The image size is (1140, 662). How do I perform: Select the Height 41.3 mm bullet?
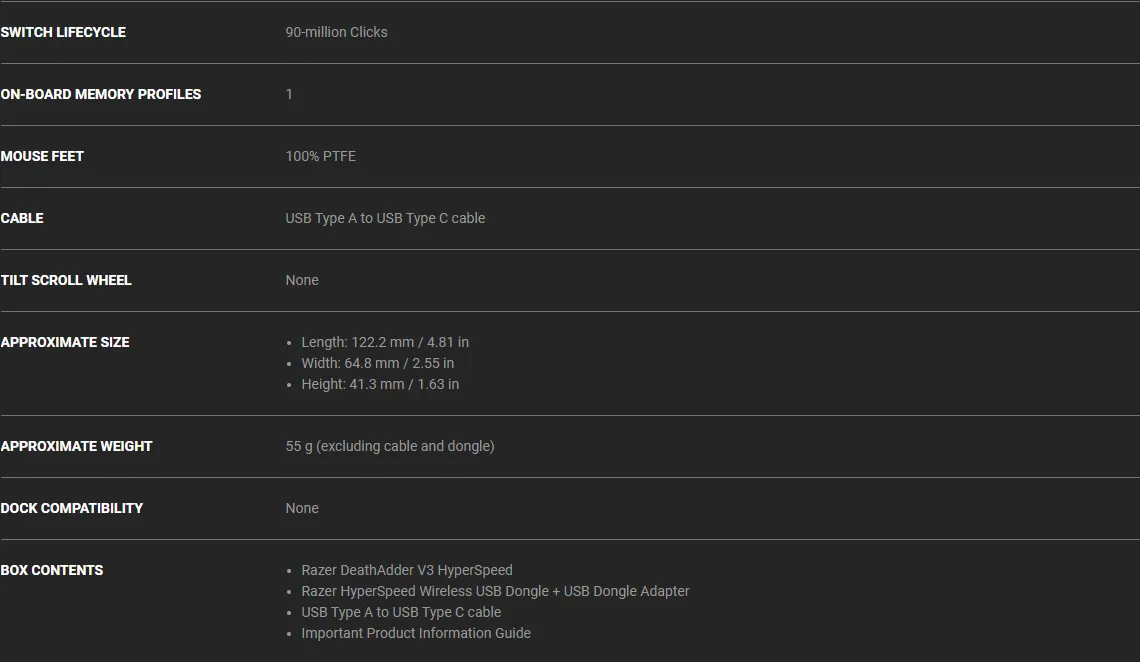(380, 384)
